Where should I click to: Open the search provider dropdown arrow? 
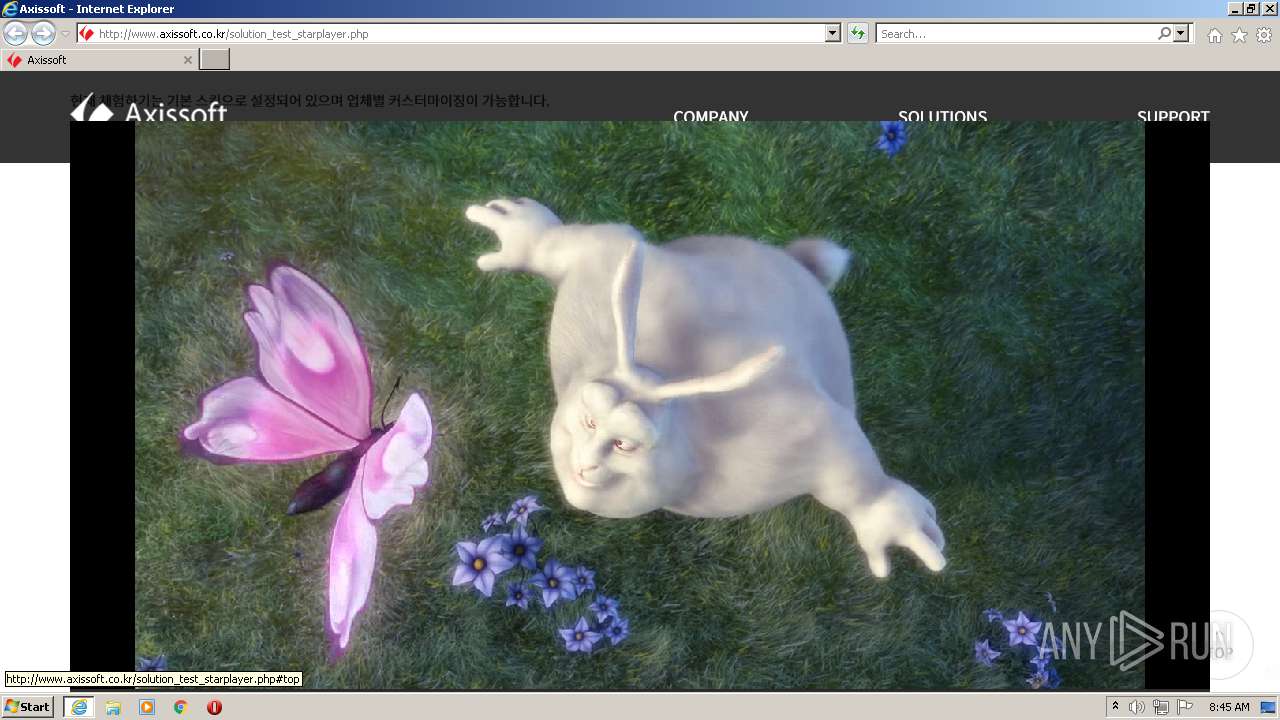1182,34
